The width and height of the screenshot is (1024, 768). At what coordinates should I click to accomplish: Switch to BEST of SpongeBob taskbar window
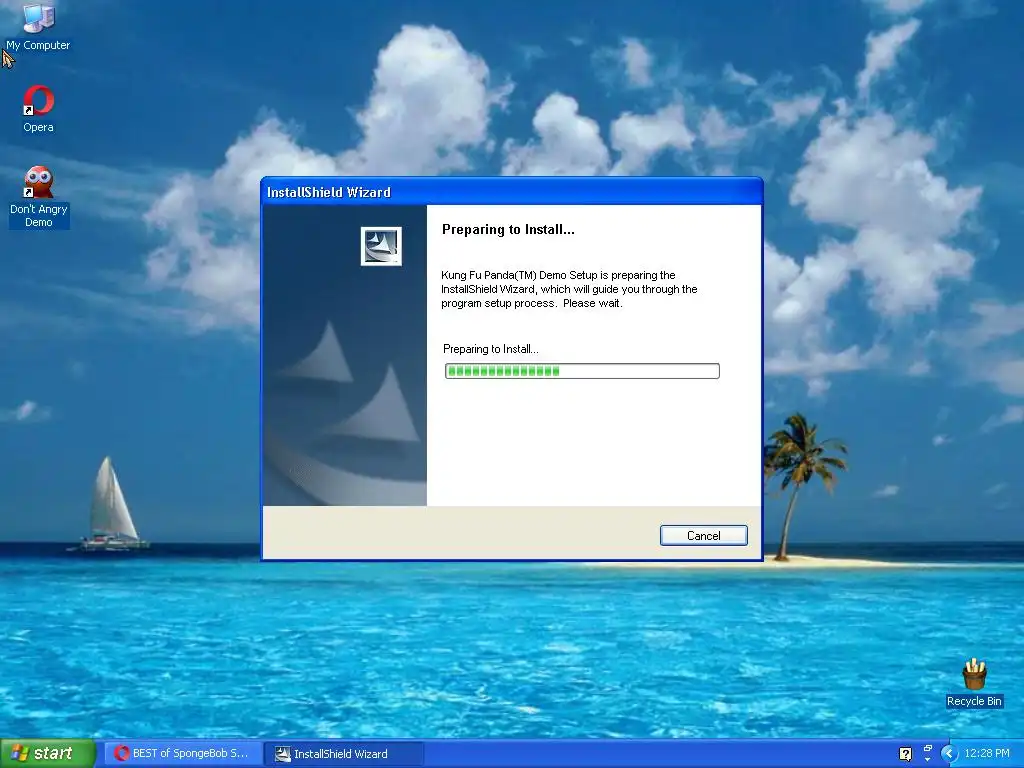pyautogui.click(x=183, y=754)
